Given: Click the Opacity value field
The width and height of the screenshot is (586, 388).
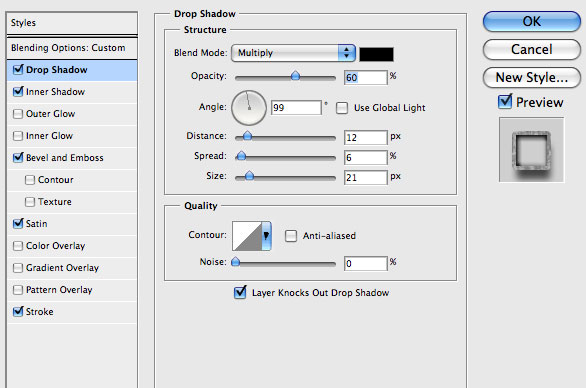Looking at the screenshot, I should click(366, 77).
